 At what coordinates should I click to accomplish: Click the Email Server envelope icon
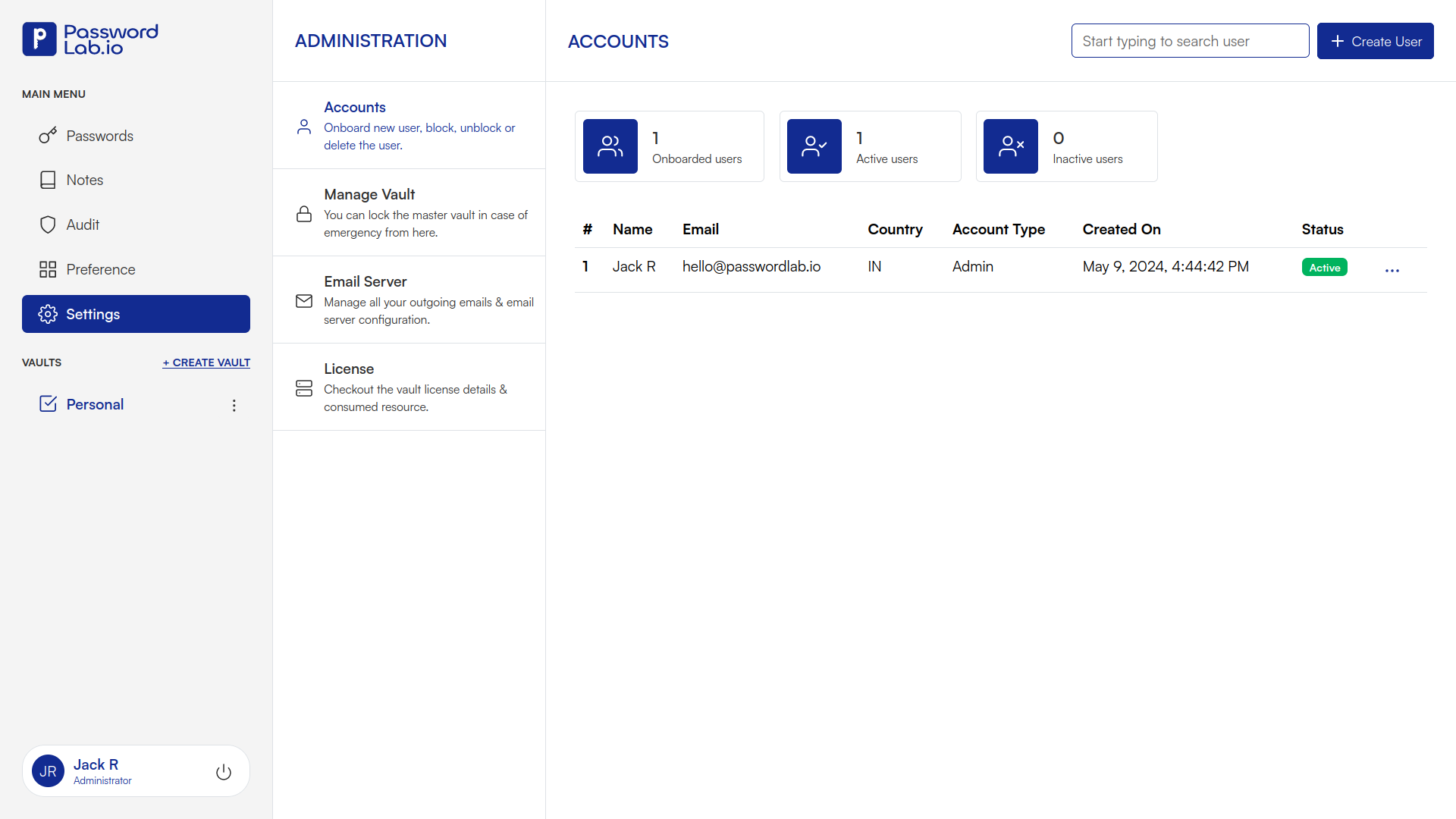304,301
